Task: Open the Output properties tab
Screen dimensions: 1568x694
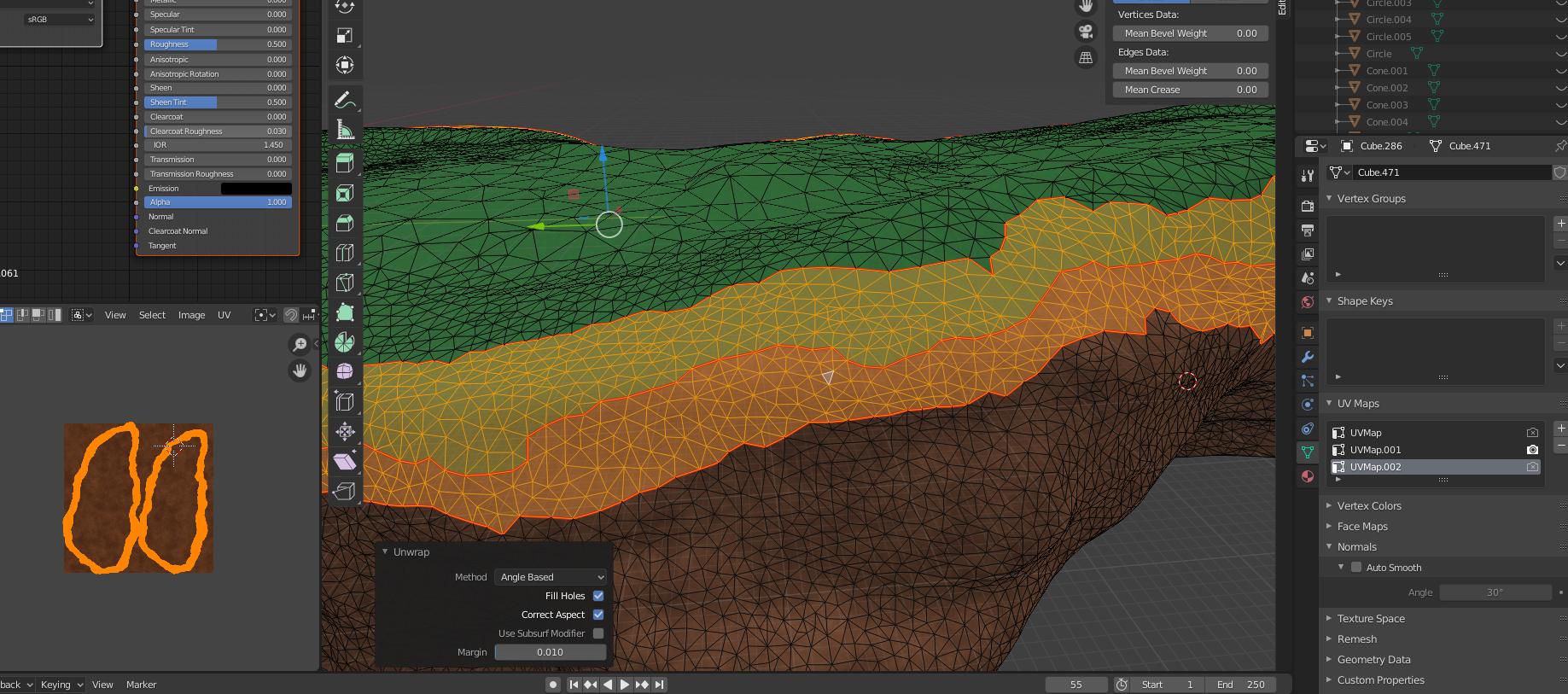Action: tap(1307, 230)
